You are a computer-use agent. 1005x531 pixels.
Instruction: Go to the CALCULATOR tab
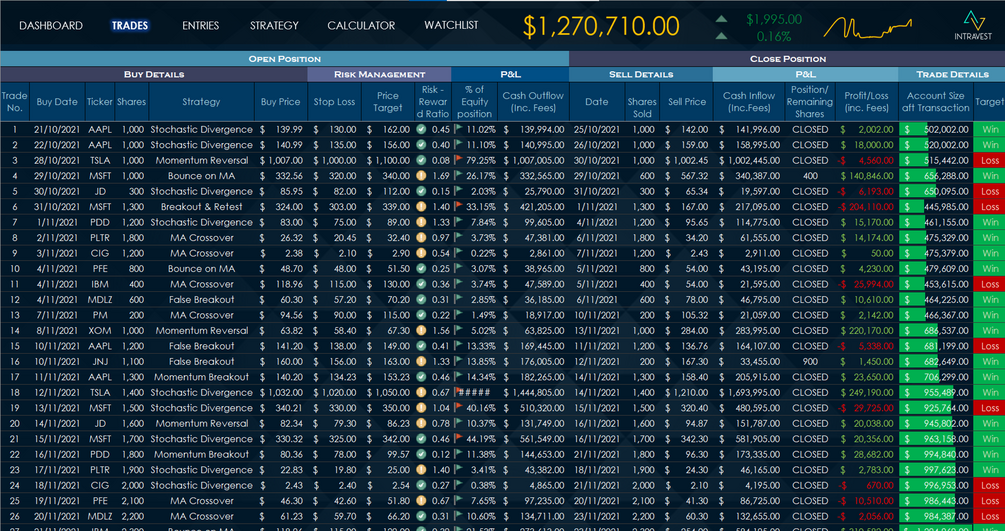point(361,26)
